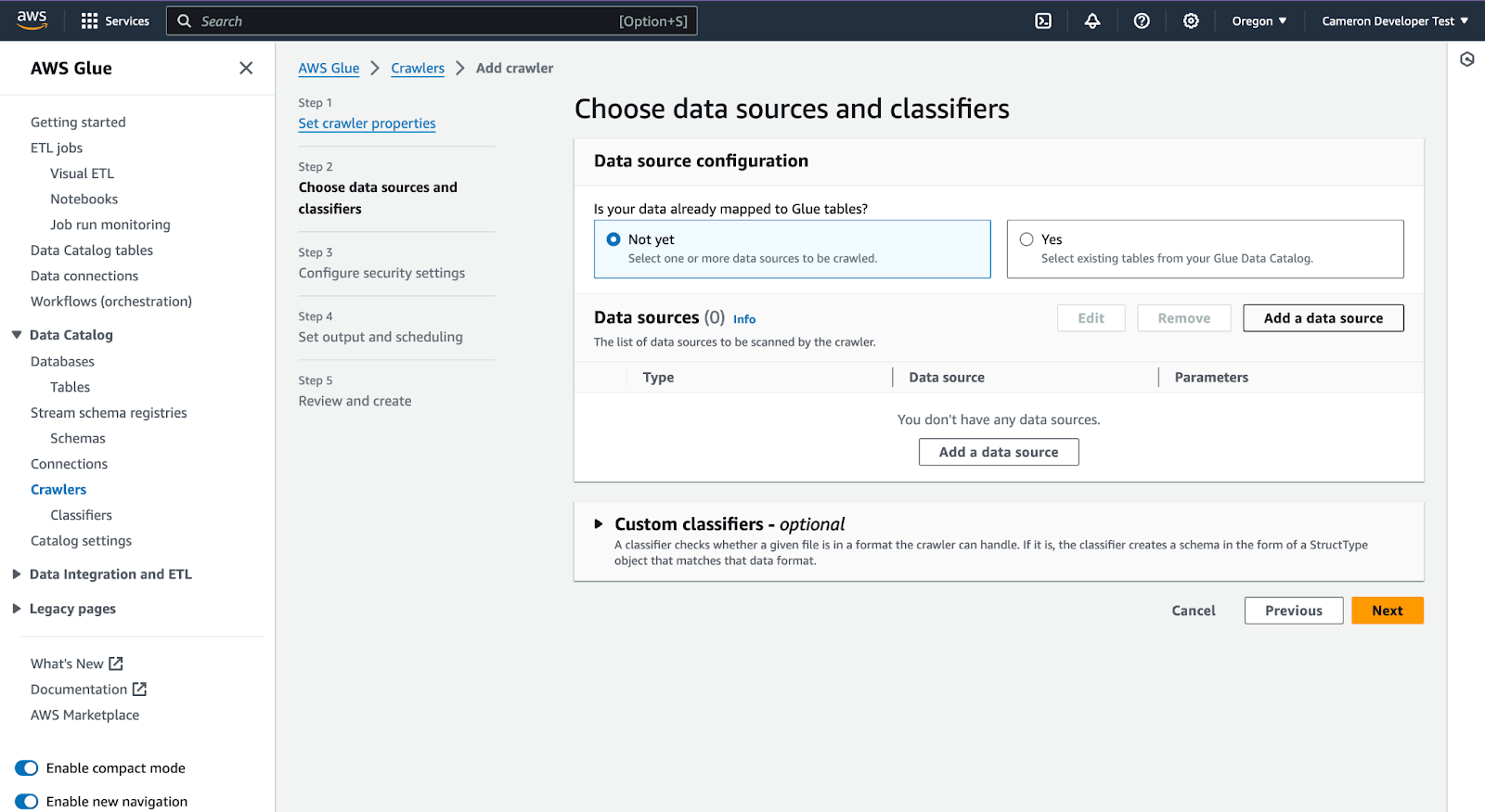Viewport: 1485px width, 812px height.
Task: Go to Visual ETL
Action: pos(82,174)
